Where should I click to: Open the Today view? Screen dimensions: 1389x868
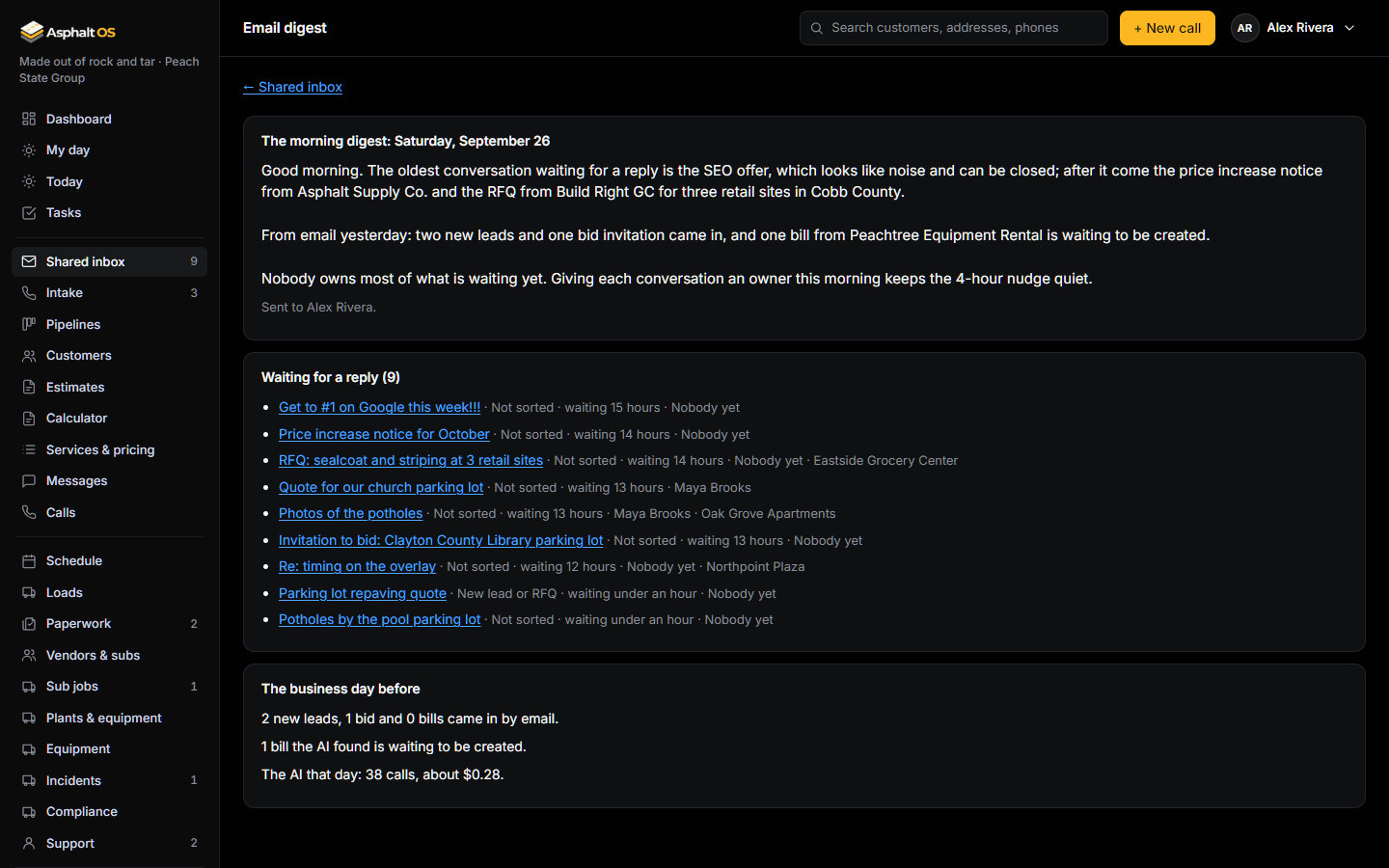(109, 181)
